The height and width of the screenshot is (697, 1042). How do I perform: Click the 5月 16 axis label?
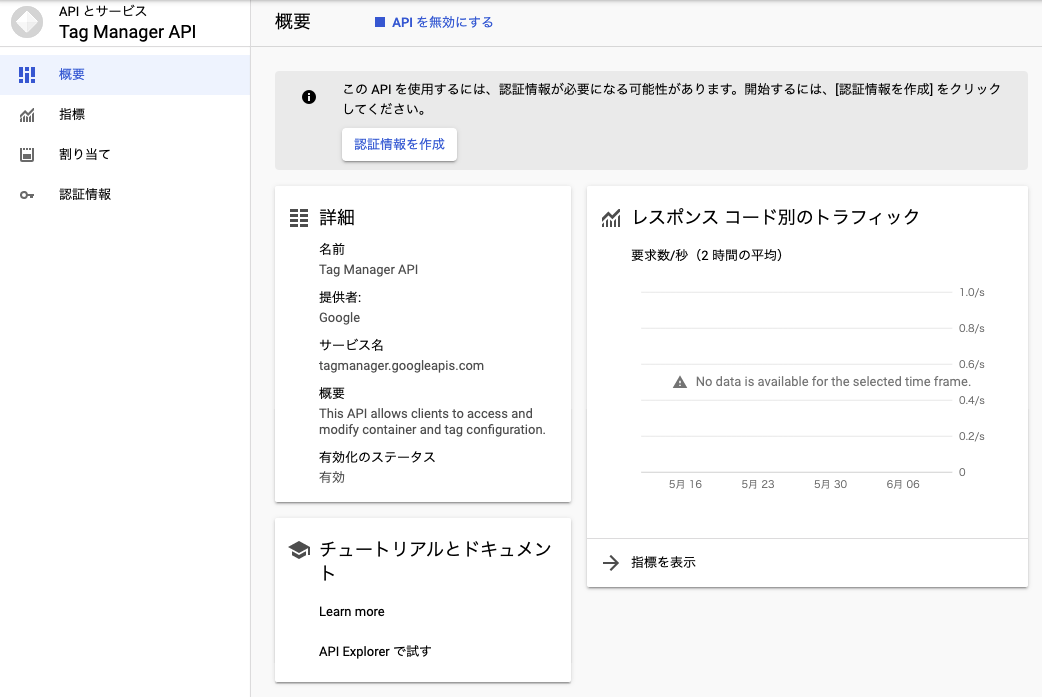pyautogui.click(x=685, y=484)
